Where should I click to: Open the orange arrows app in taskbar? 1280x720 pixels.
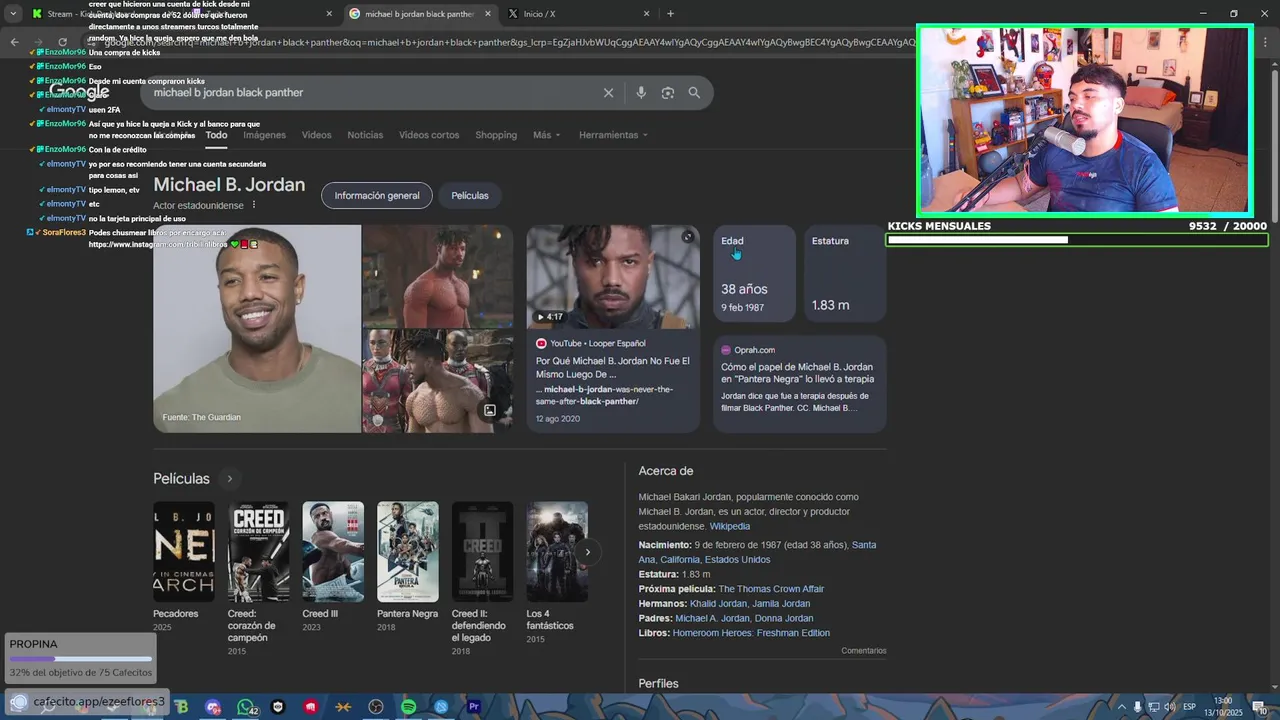(343, 707)
